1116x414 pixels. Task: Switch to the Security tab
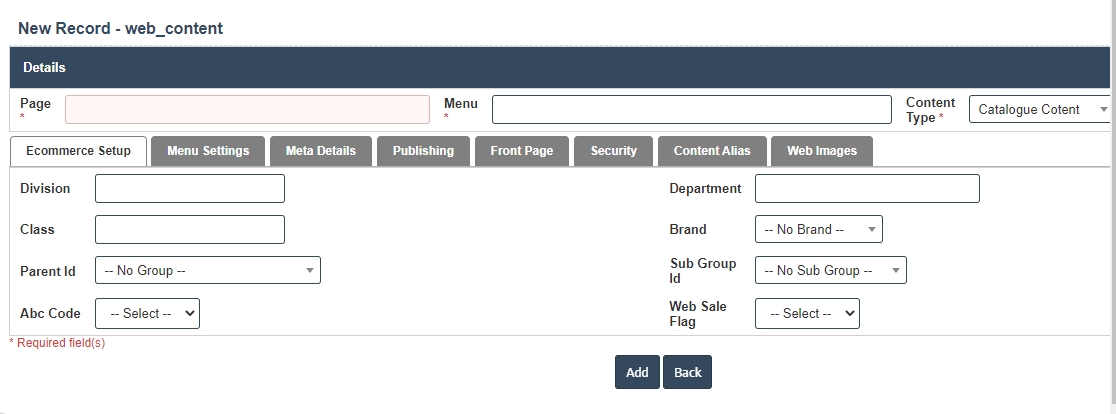(613, 151)
